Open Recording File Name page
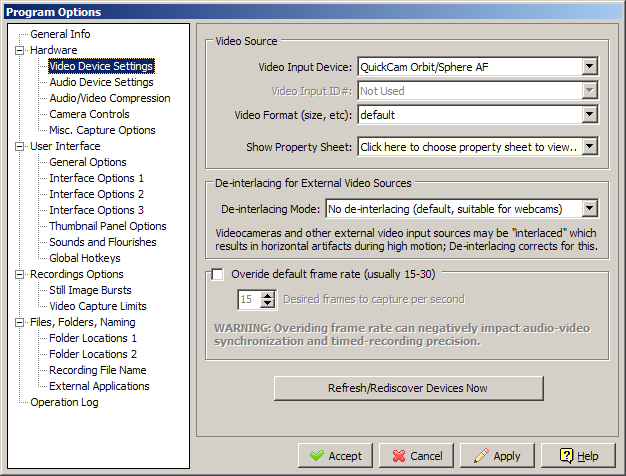 pos(98,370)
